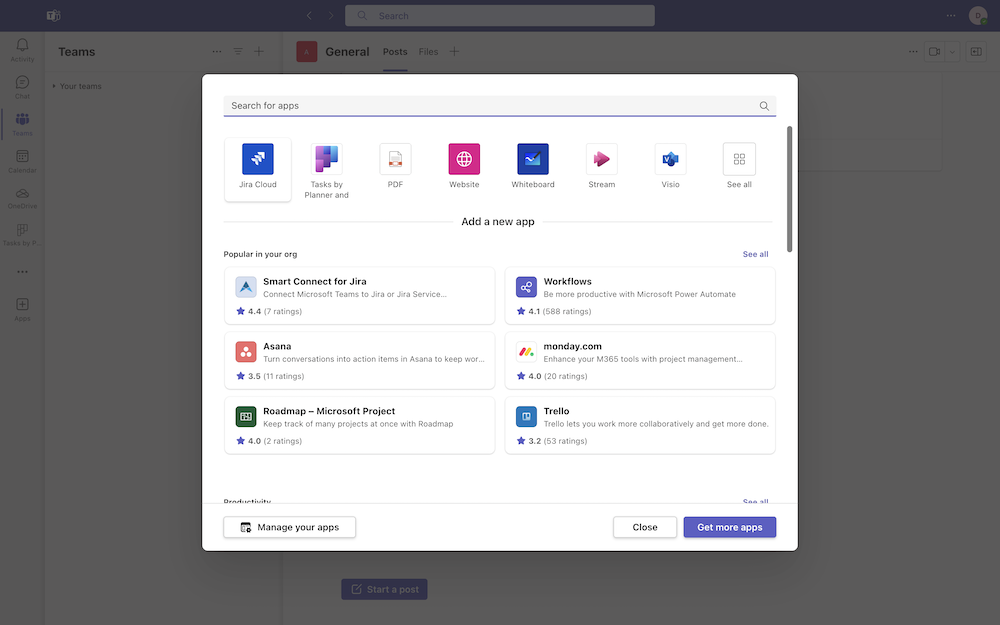The height and width of the screenshot is (625, 1000).
Task: Click Start a post button
Action: click(x=385, y=589)
